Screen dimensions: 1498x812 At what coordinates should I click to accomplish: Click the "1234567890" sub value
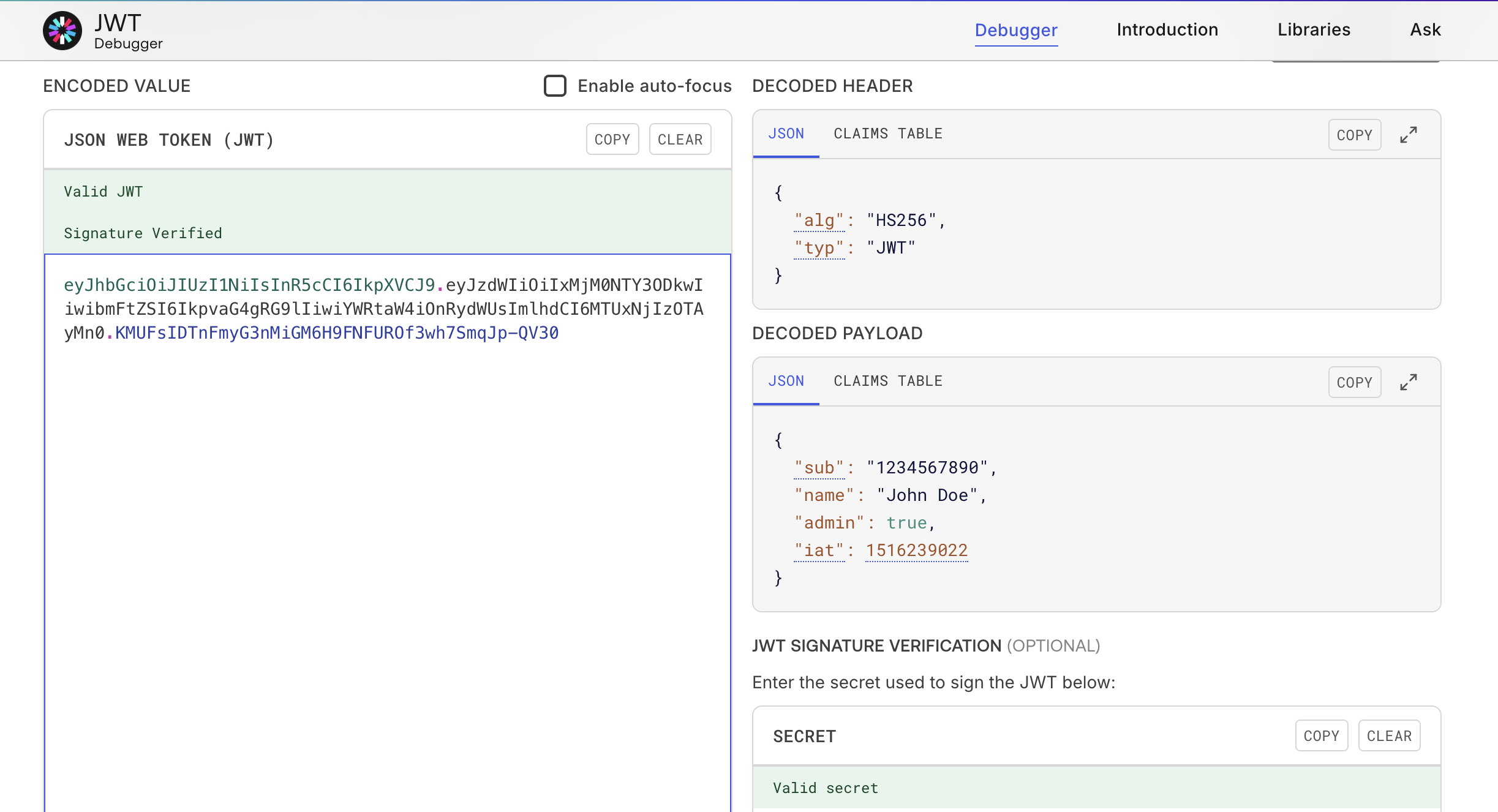pos(927,468)
